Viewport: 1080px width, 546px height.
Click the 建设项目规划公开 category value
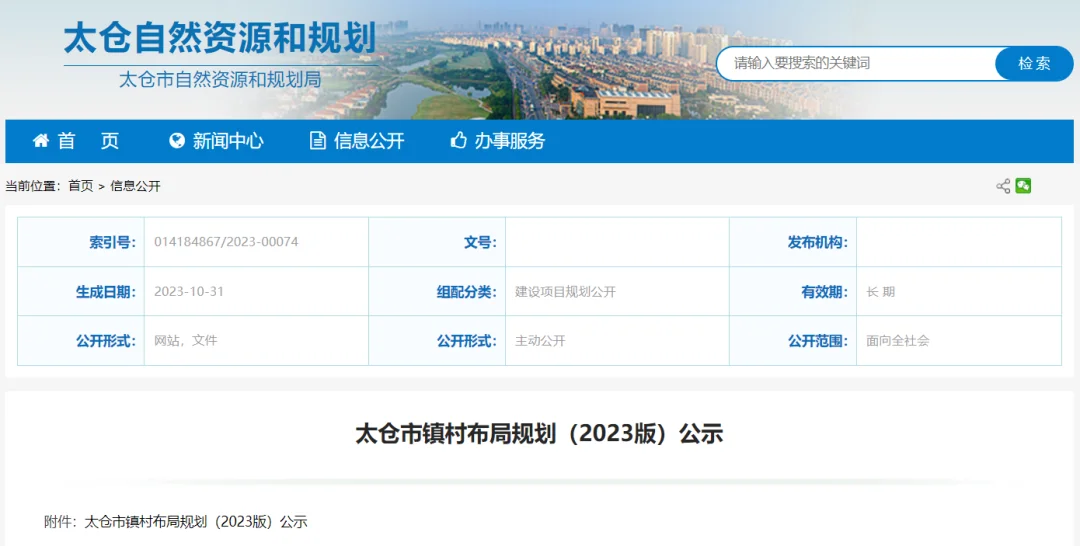coord(565,291)
